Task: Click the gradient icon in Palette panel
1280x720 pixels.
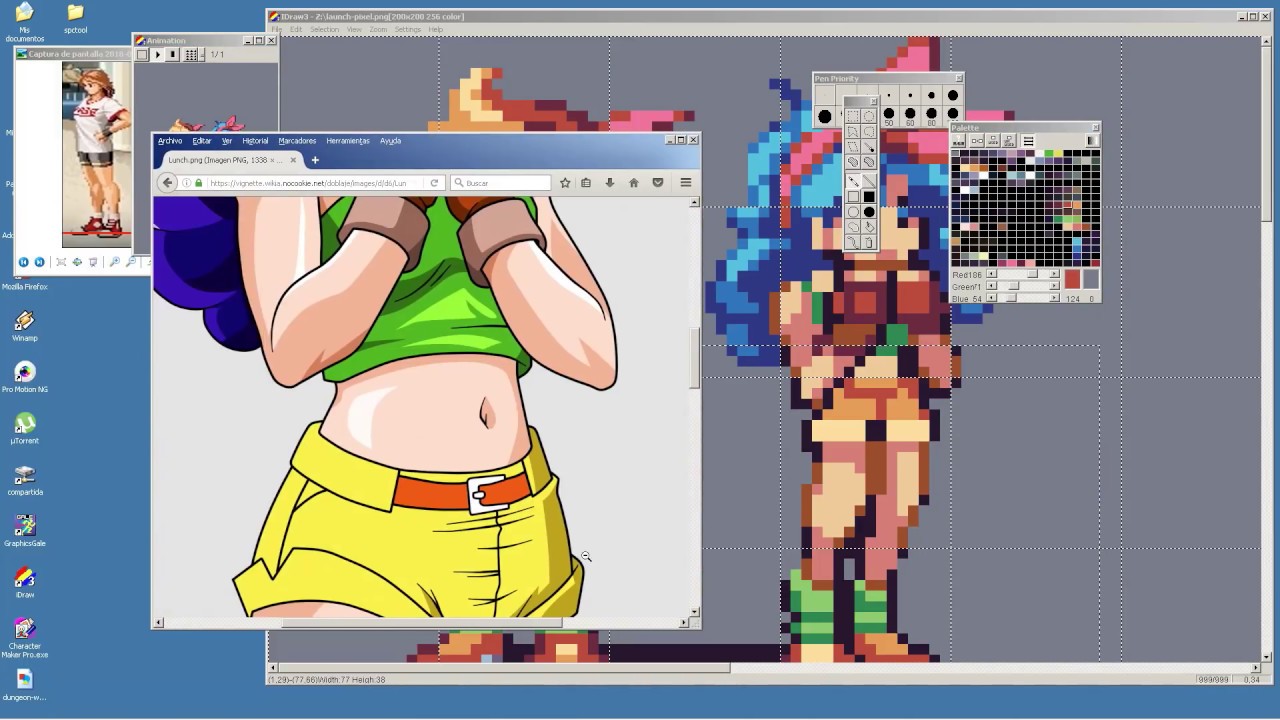Action: [1093, 140]
